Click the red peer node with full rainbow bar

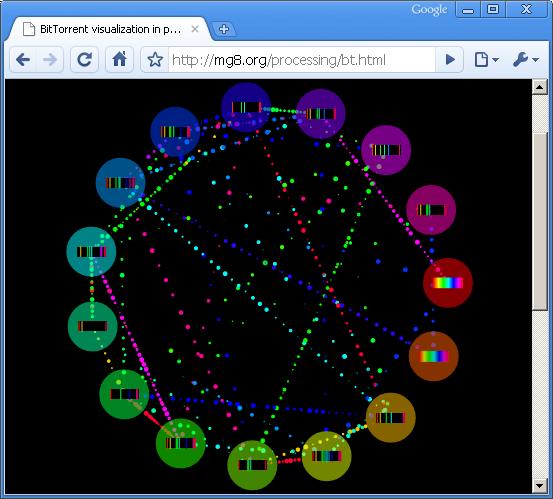point(448,283)
